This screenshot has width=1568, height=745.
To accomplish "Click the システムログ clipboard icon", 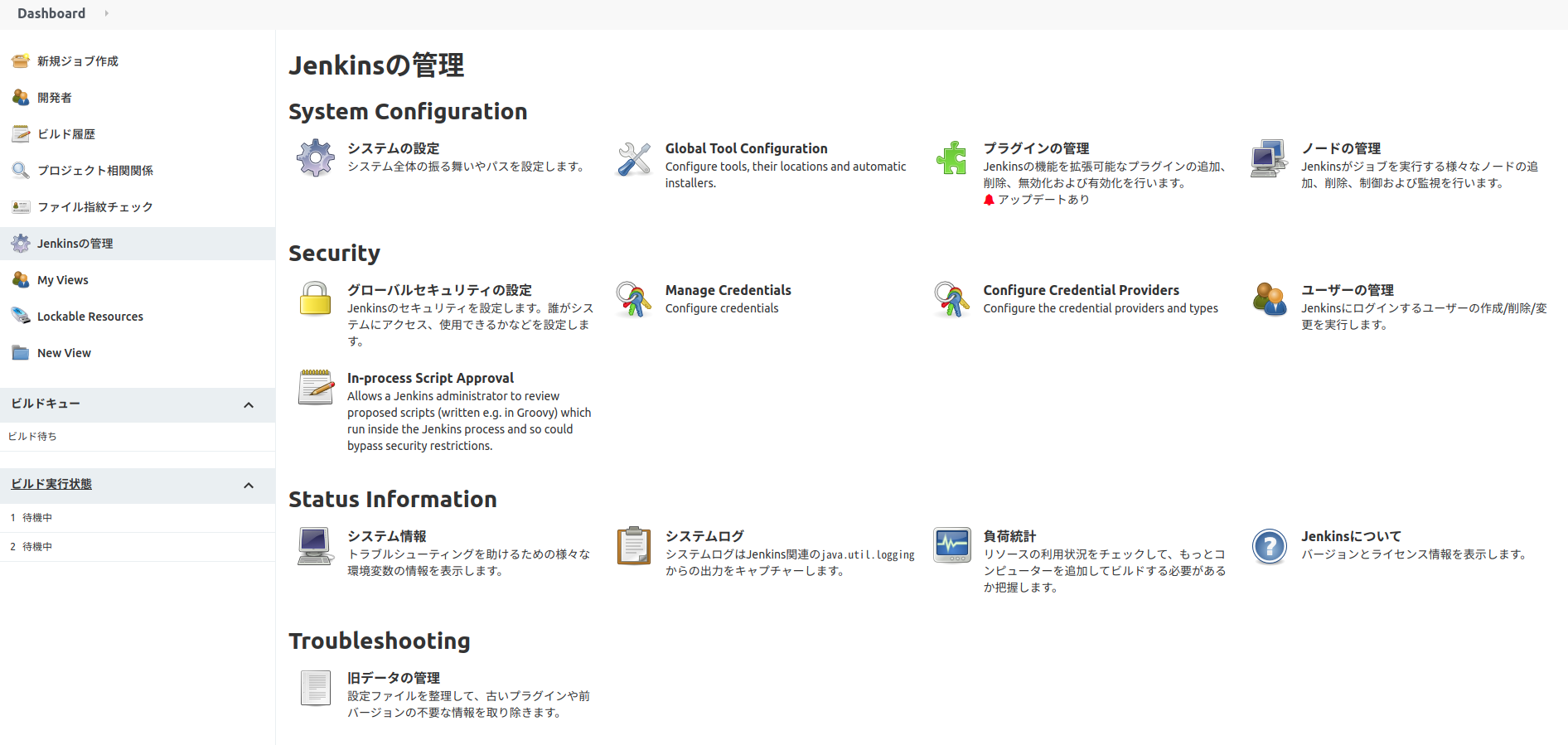I will [634, 546].
